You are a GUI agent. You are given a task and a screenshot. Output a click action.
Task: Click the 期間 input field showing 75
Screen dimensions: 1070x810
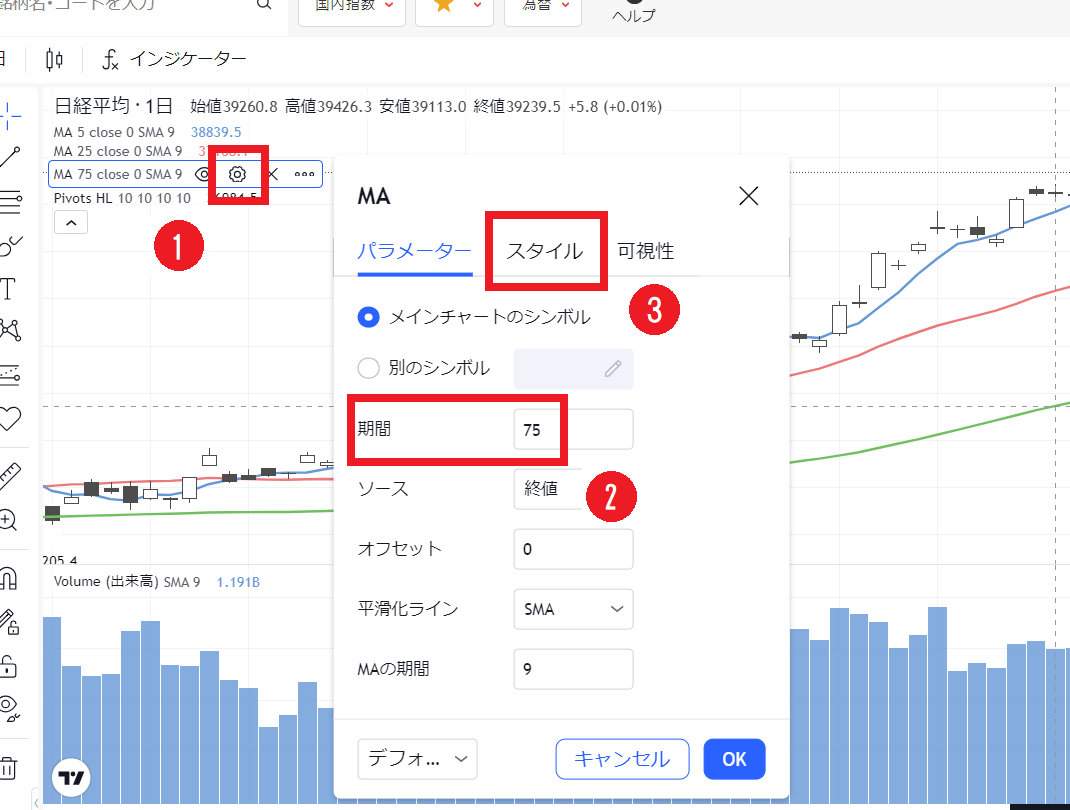pyautogui.click(x=573, y=429)
